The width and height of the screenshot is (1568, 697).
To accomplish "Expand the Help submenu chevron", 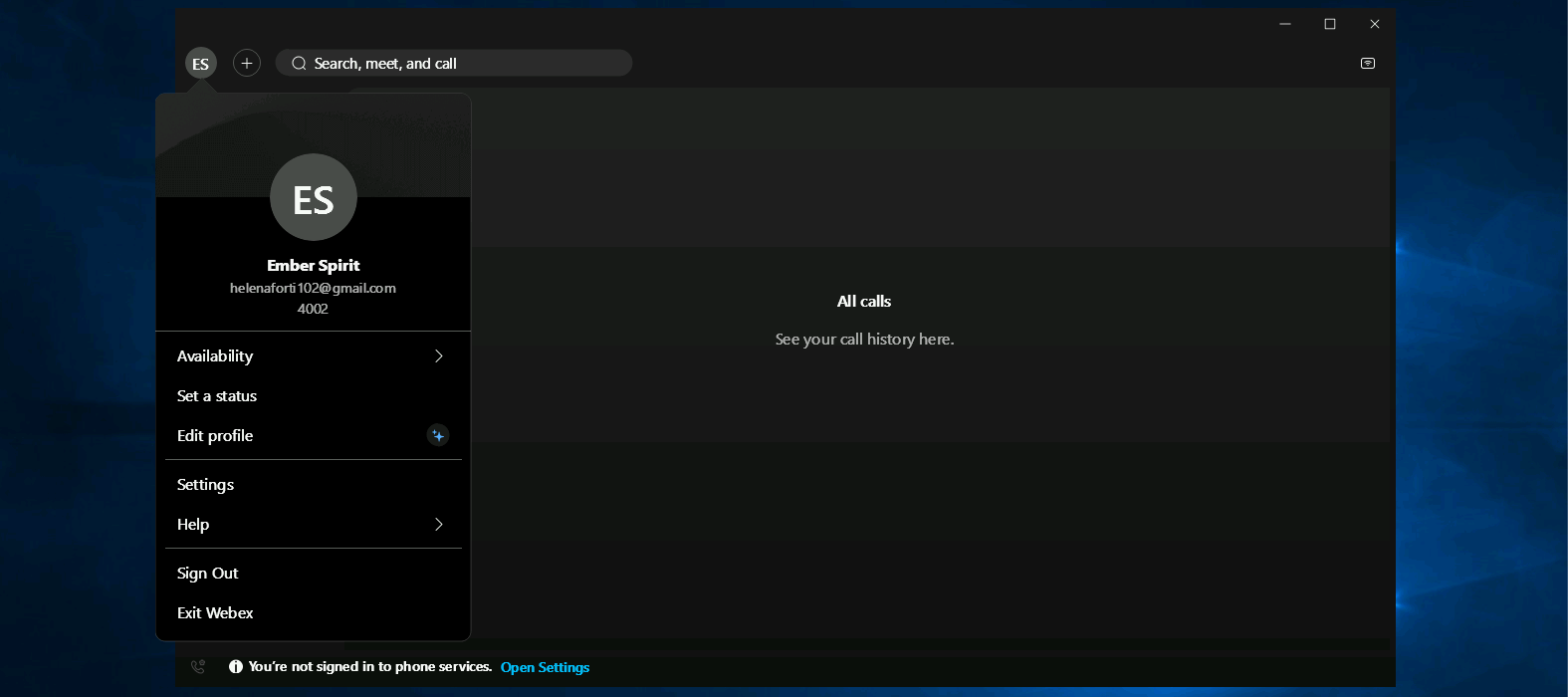I will click(x=439, y=525).
